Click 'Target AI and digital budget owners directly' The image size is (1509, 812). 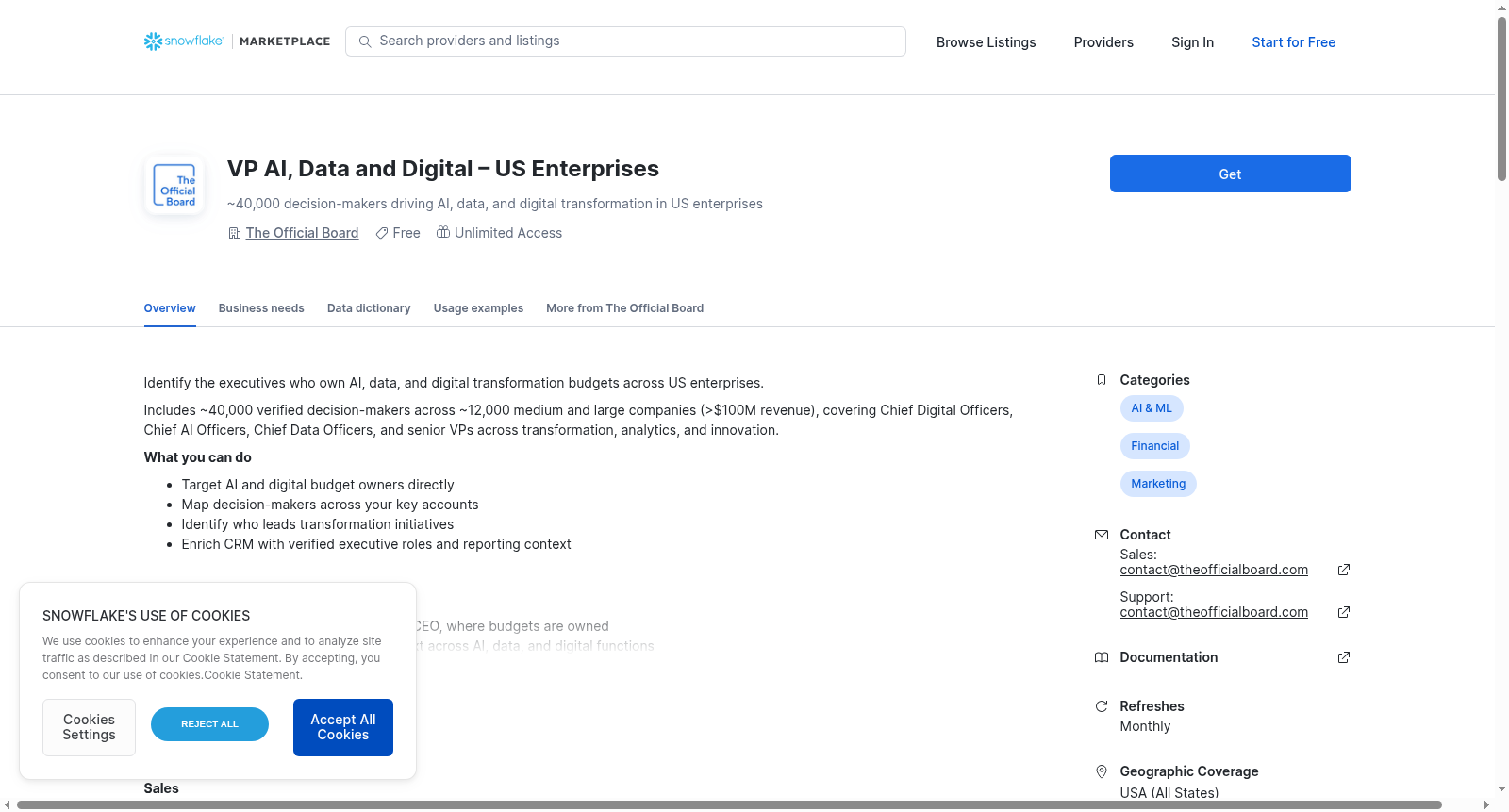click(318, 485)
